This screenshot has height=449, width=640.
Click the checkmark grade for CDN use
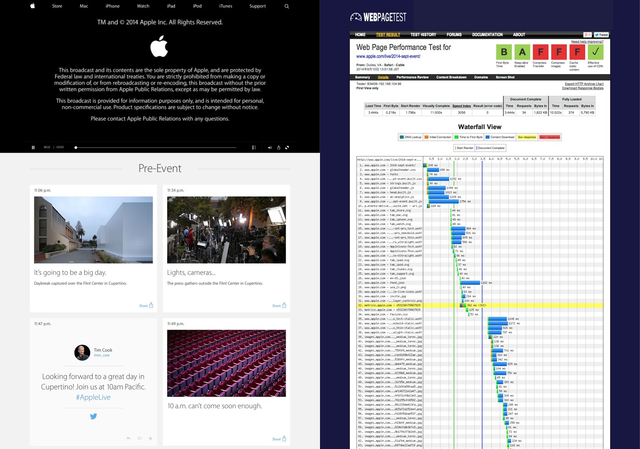pos(596,52)
